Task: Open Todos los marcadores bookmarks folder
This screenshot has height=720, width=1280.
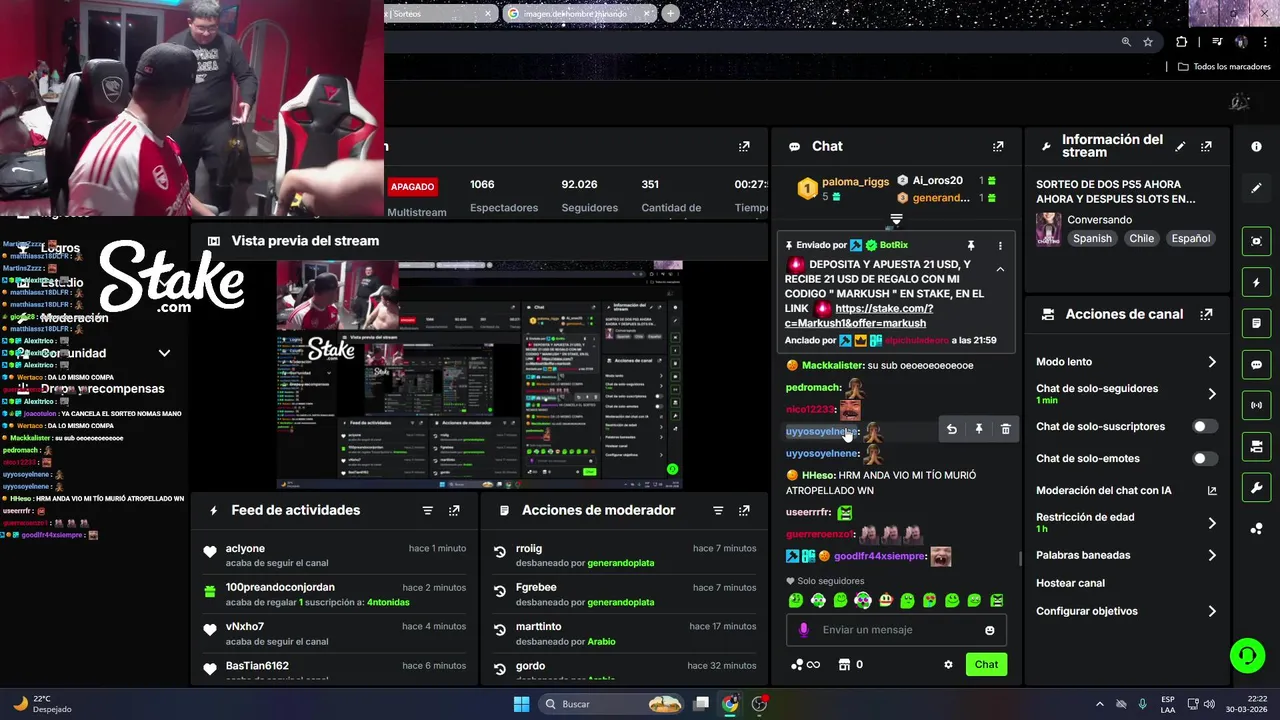Action: pyautogui.click(x=1224, y=67)
